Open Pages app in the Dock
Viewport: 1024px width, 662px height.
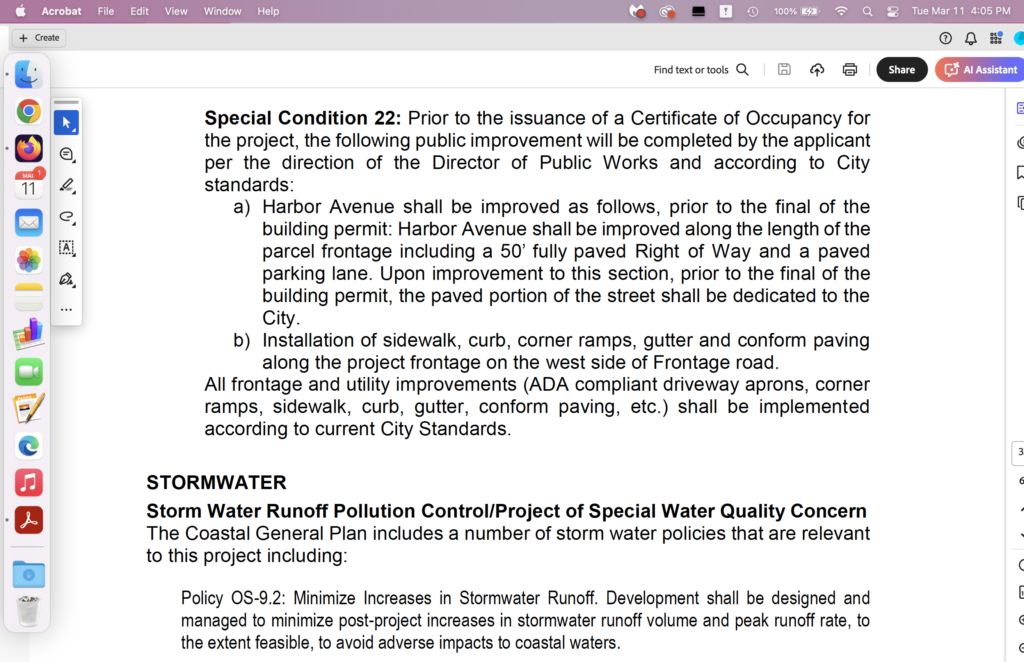[x=29, y=409]
